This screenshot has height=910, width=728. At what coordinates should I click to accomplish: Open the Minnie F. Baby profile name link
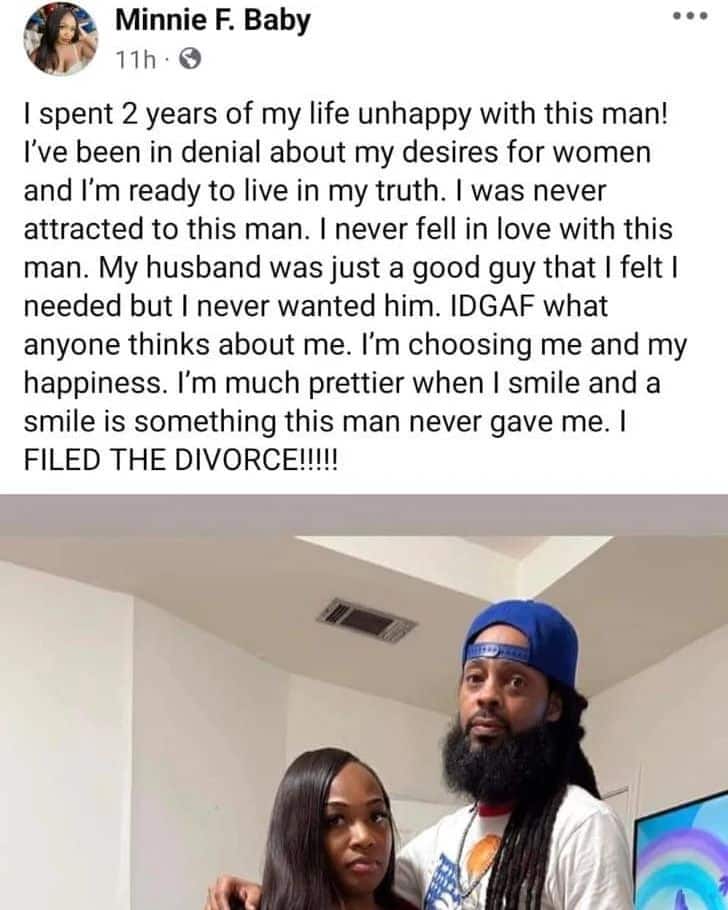click(212, 20)
